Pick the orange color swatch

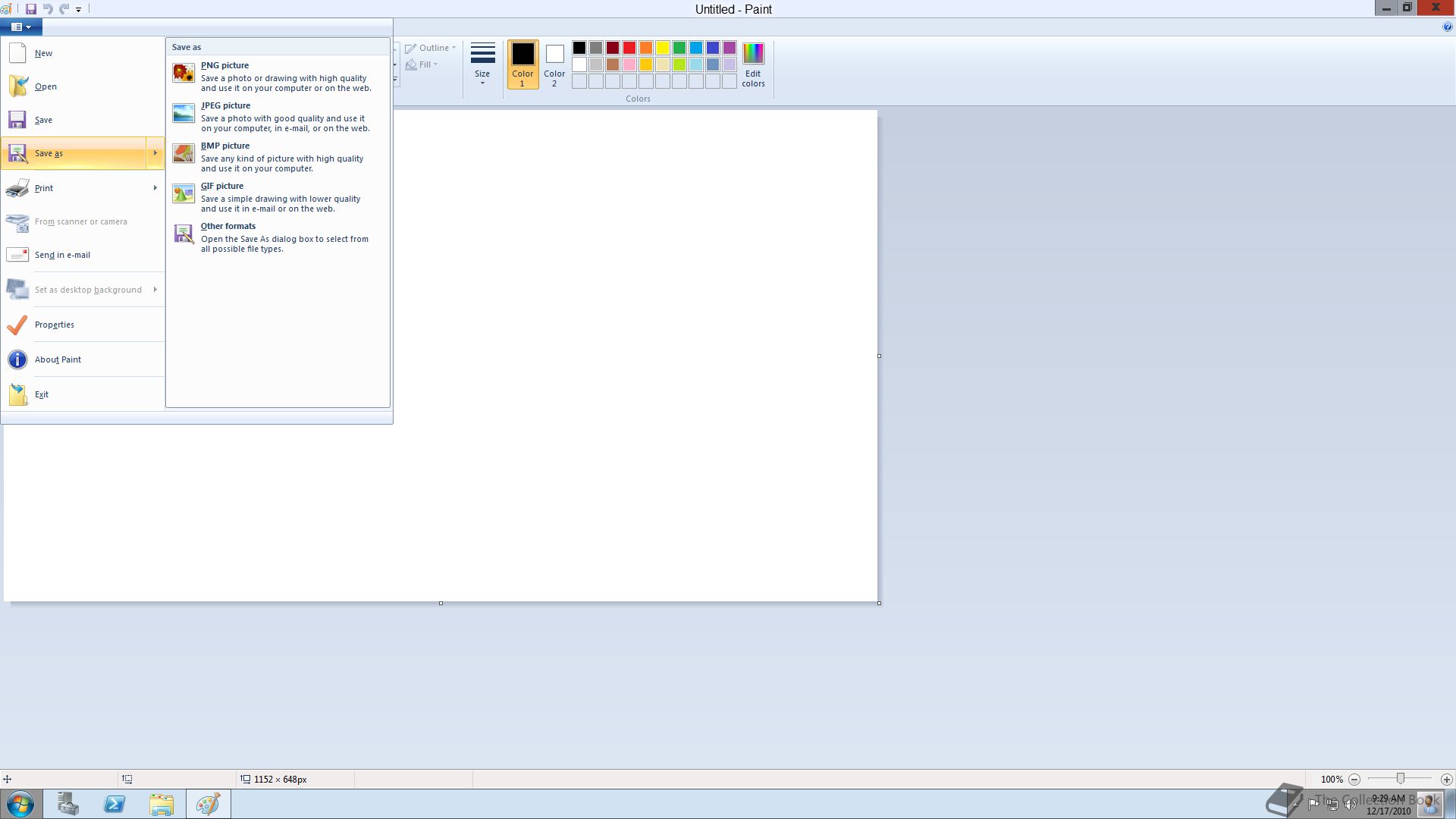(x=646, y=48)
